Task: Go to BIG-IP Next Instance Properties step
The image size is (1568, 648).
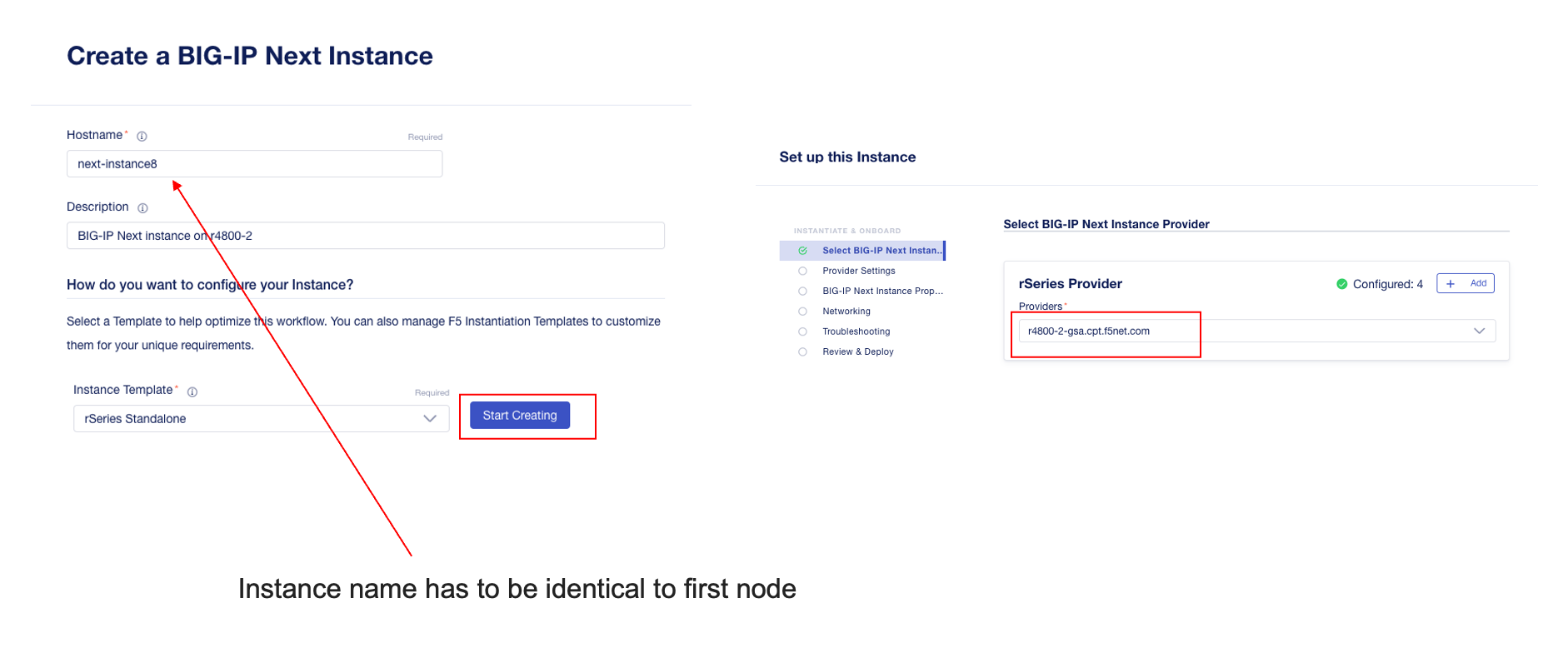Action: (x=883, y=291)
